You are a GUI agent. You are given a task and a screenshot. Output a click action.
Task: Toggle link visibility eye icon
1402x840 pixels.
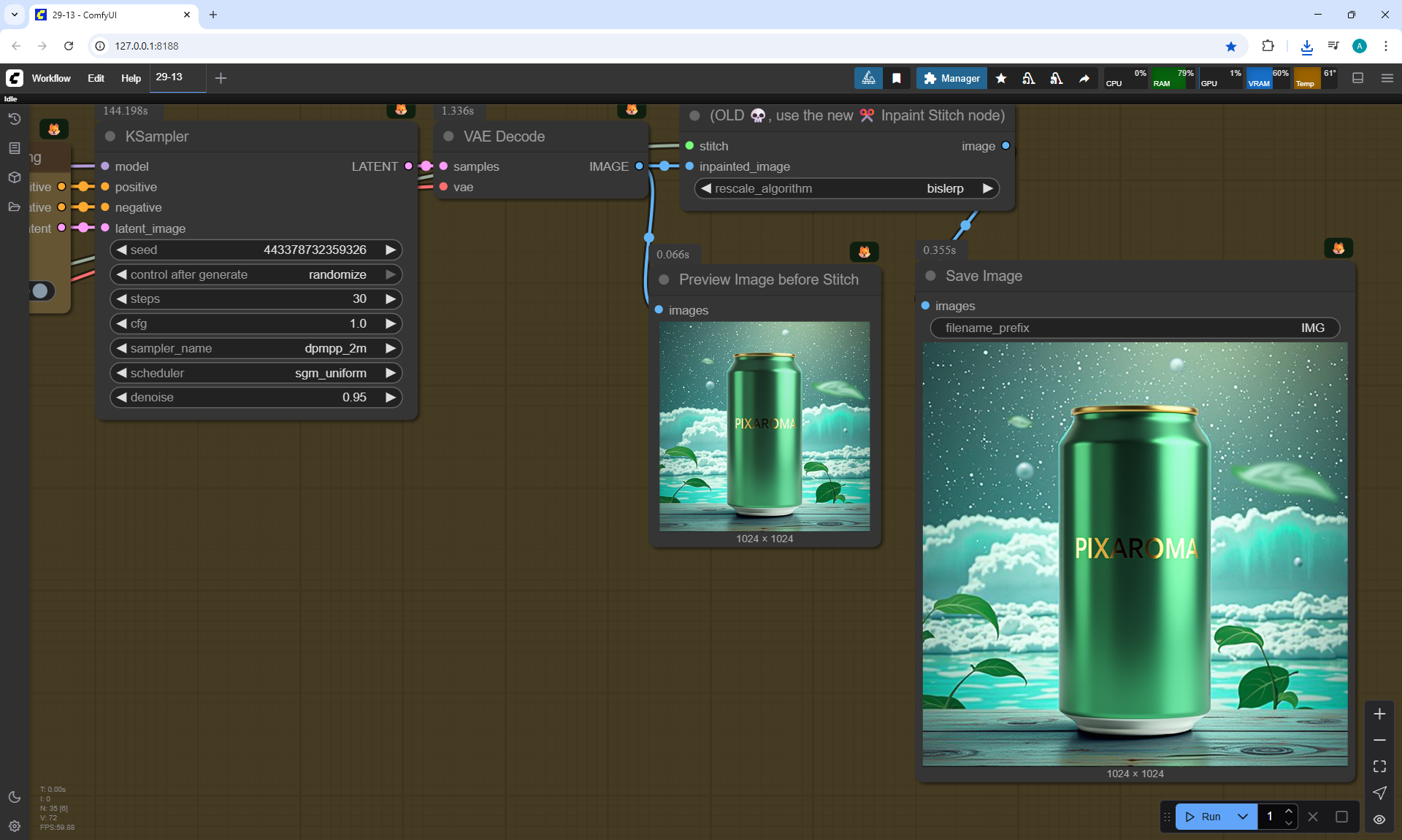click(x=1379, y=819)
